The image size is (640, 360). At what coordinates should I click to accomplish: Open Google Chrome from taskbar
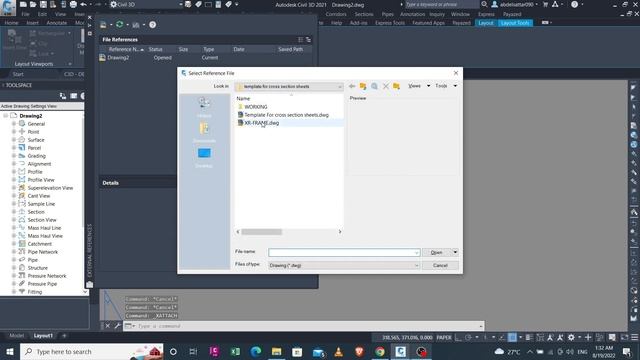[380, 351]
